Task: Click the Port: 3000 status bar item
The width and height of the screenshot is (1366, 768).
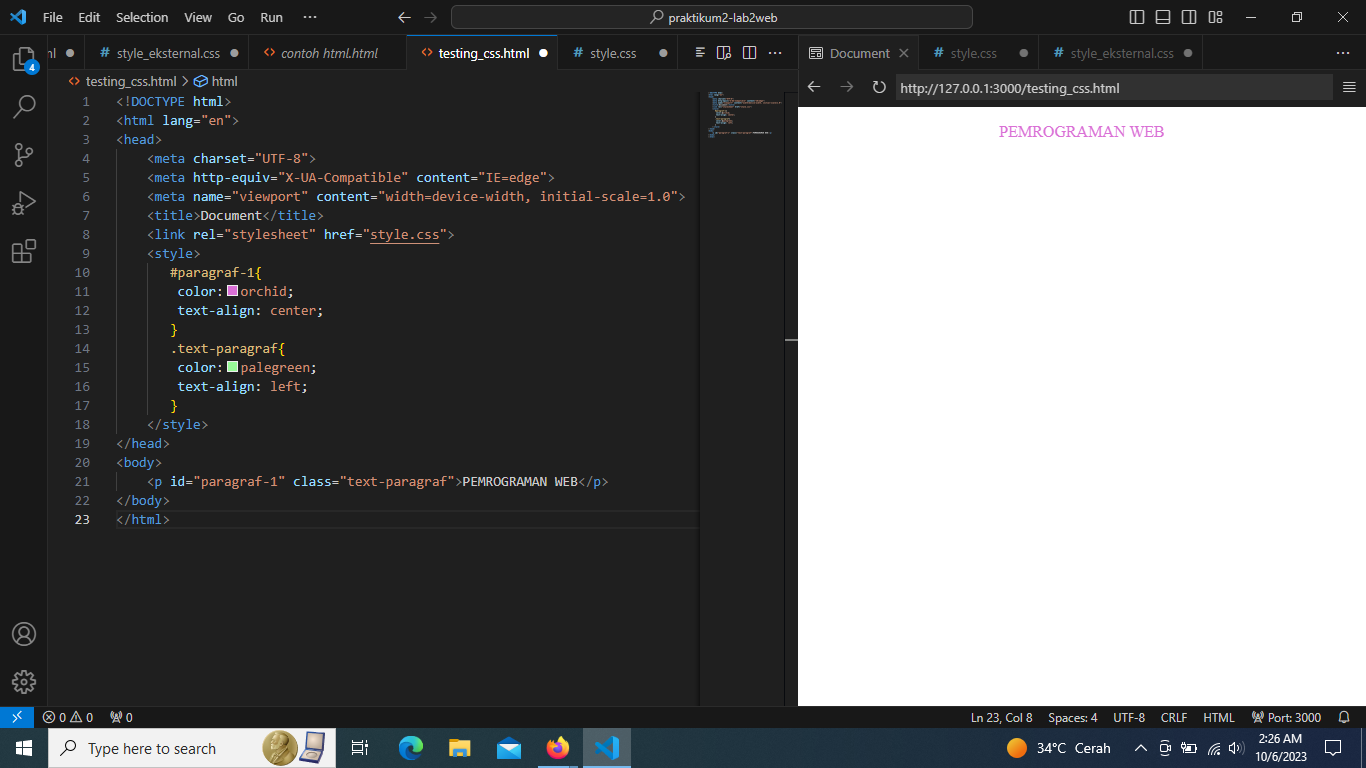Action: point(1286,717)
